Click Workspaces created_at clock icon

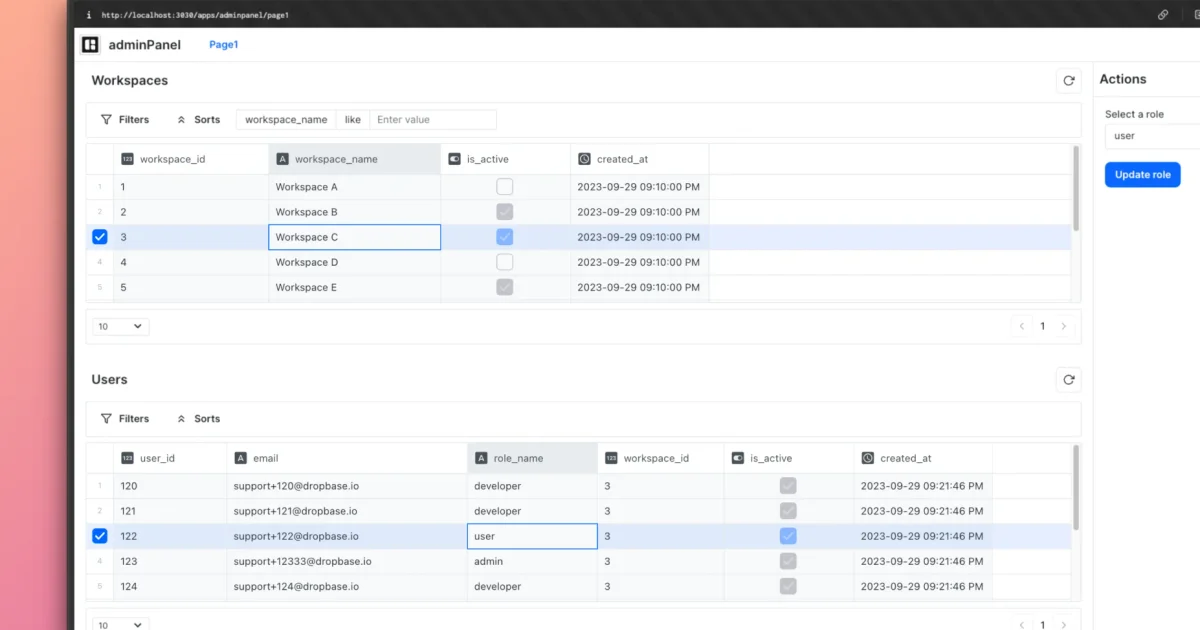click(x=584, y=159)
